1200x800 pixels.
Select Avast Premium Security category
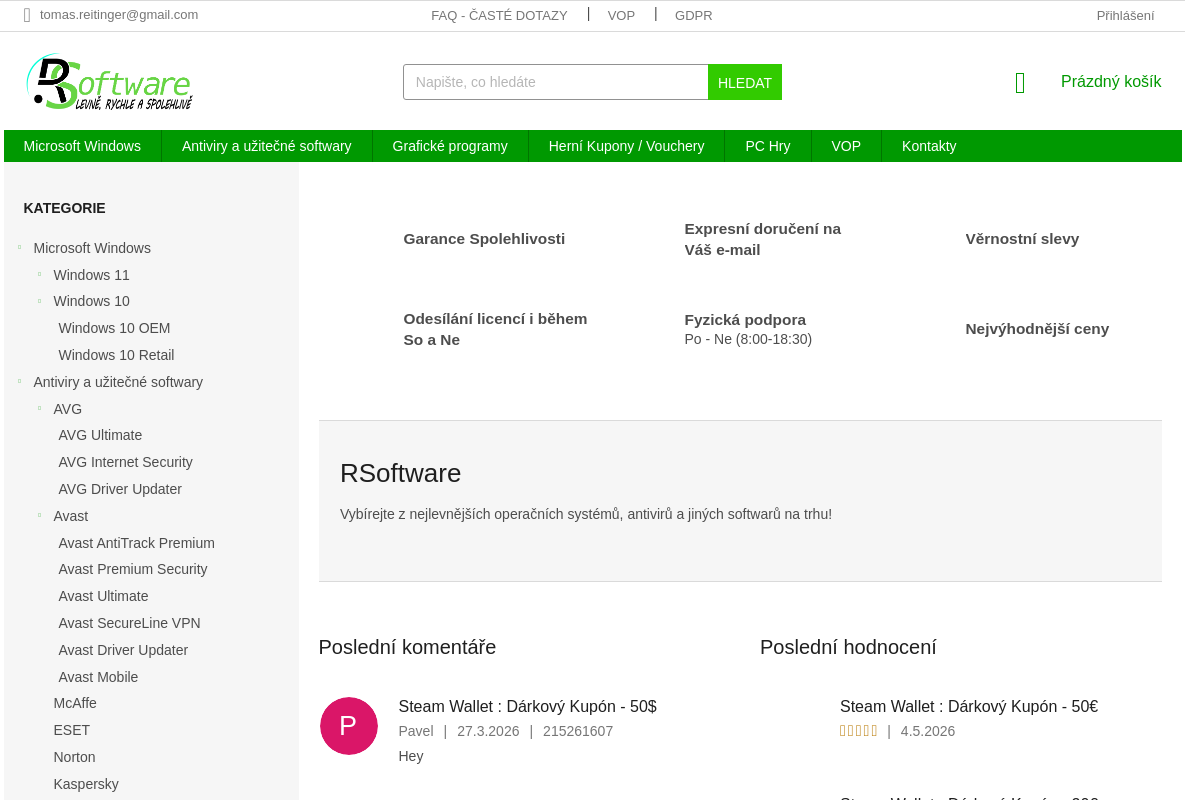click(x=133, y=569)
